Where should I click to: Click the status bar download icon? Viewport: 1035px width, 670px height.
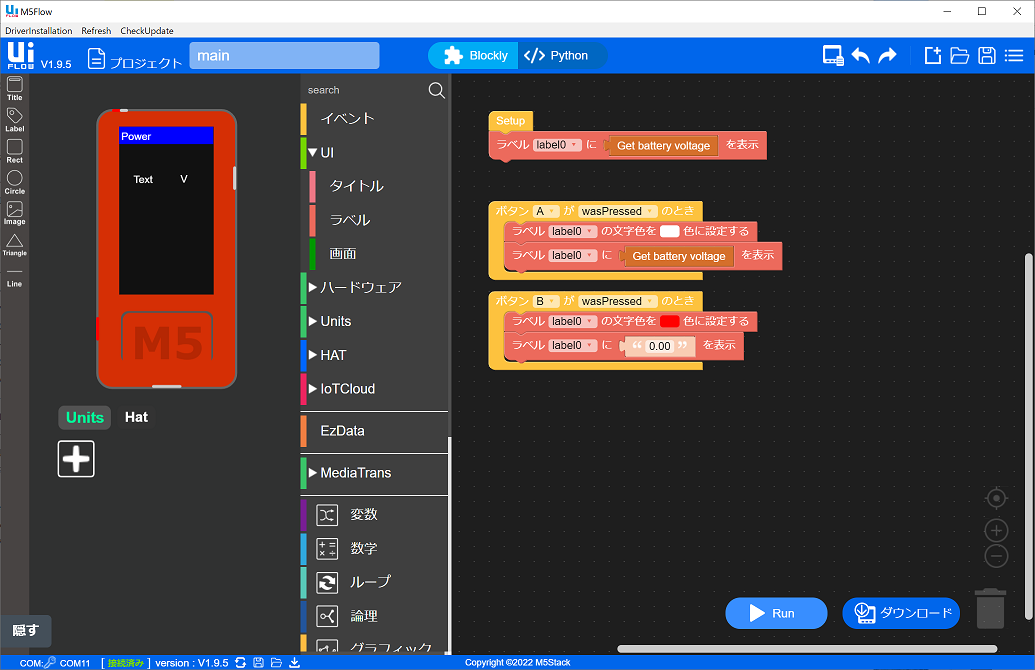tap(294, 662)
